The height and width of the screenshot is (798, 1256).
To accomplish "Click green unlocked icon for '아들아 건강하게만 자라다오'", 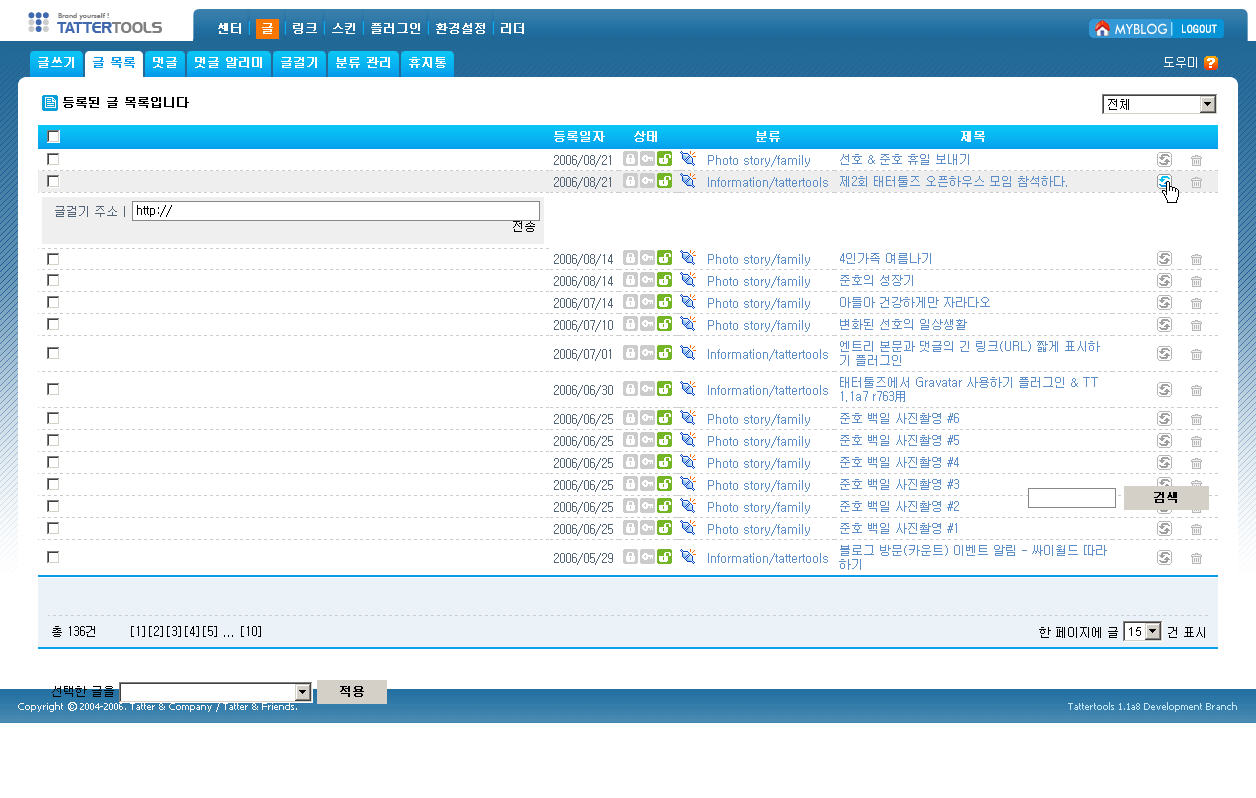I will (664, 302).
